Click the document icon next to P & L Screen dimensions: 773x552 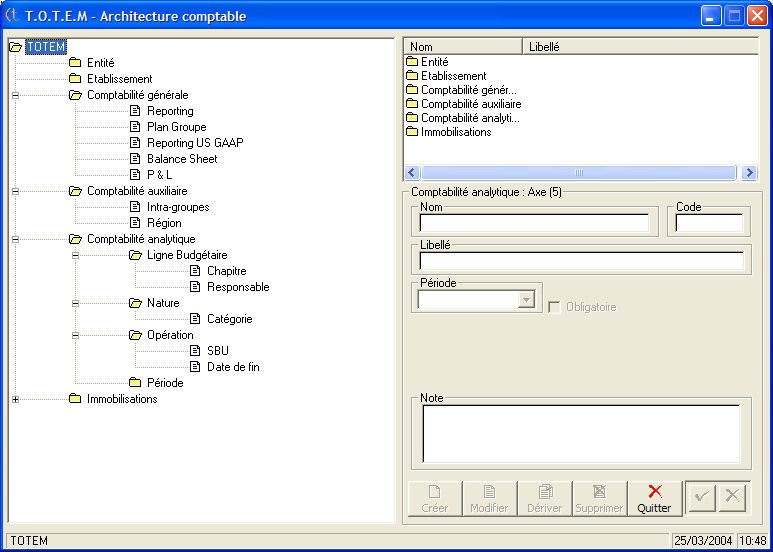135,174
